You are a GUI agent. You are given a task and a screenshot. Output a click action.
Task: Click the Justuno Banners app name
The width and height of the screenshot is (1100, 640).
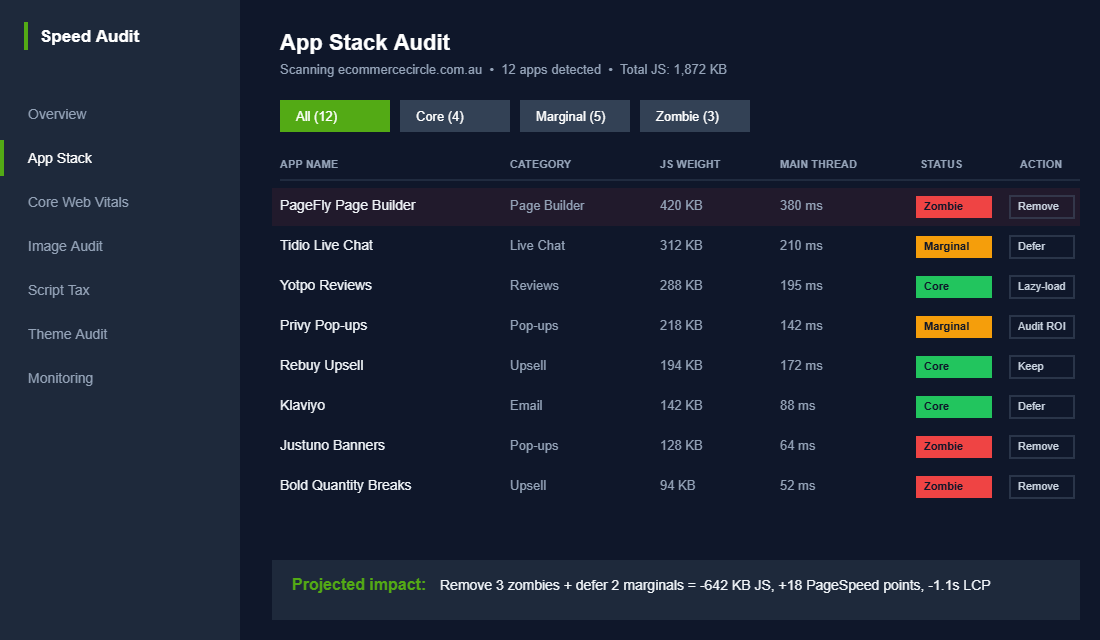[x=332, y=446]
